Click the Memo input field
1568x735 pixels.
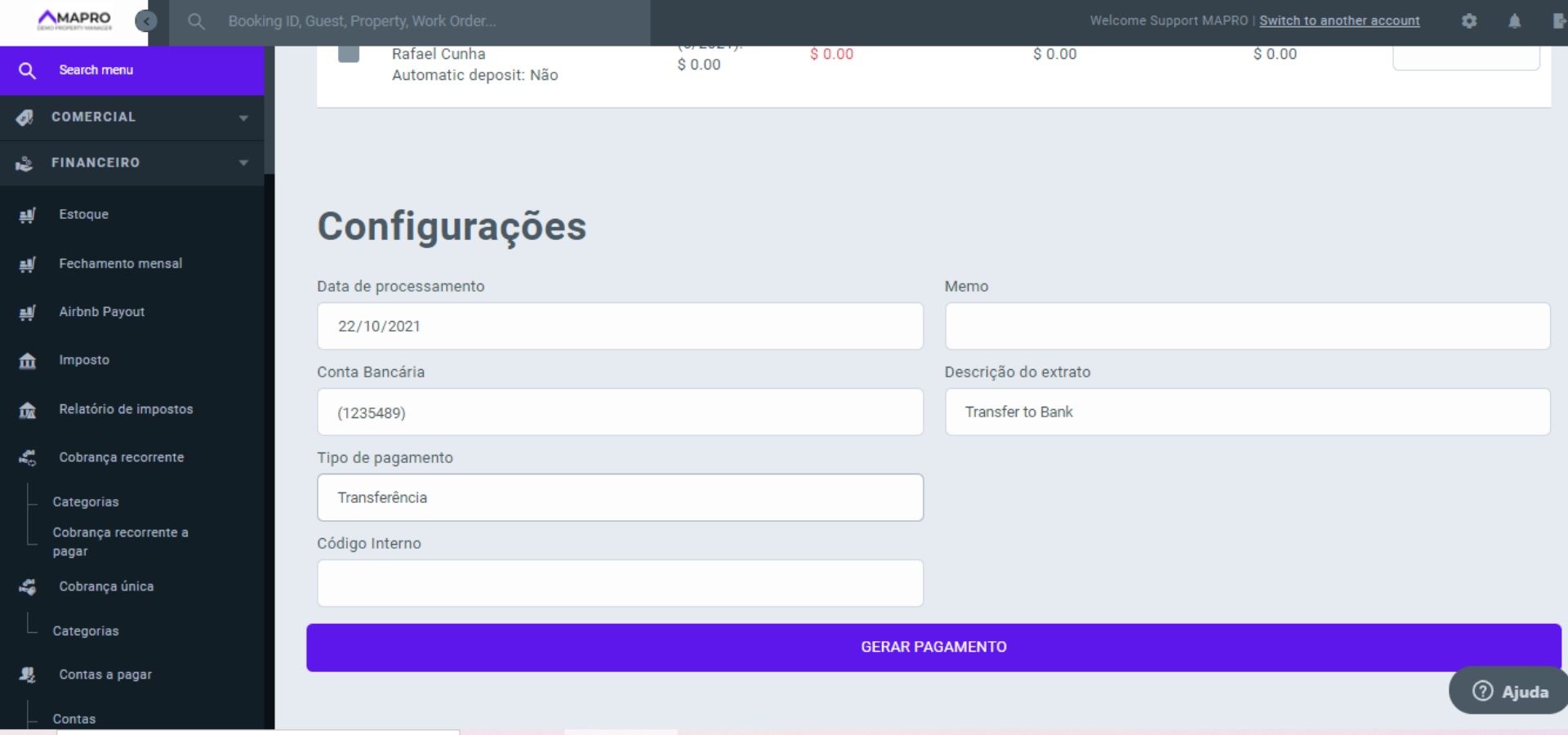click(1247, 327)
